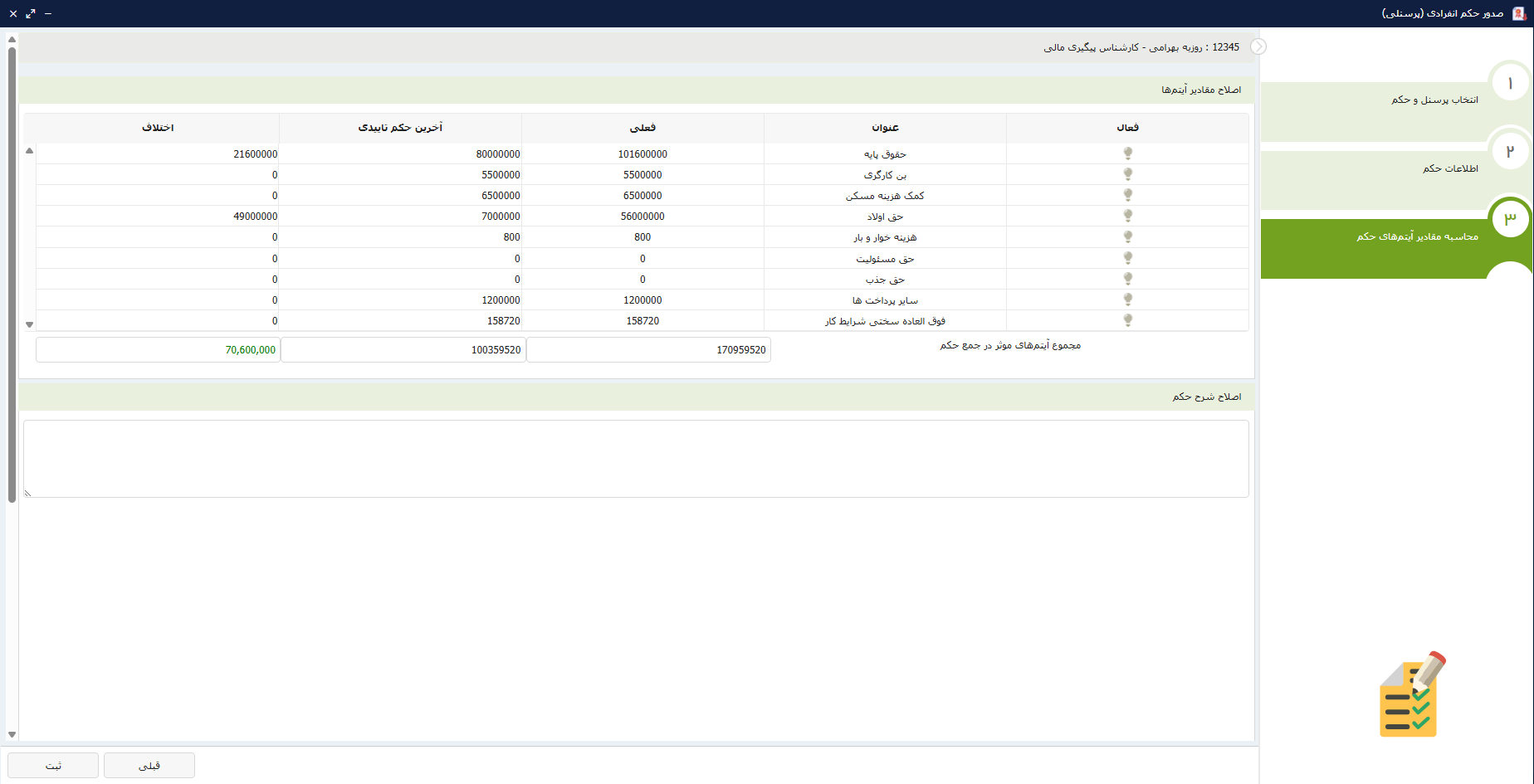Toggle active bulb for حقوق پایه row
Image resolution: width=1534 pixels, height=784 pixels.
1127,153
